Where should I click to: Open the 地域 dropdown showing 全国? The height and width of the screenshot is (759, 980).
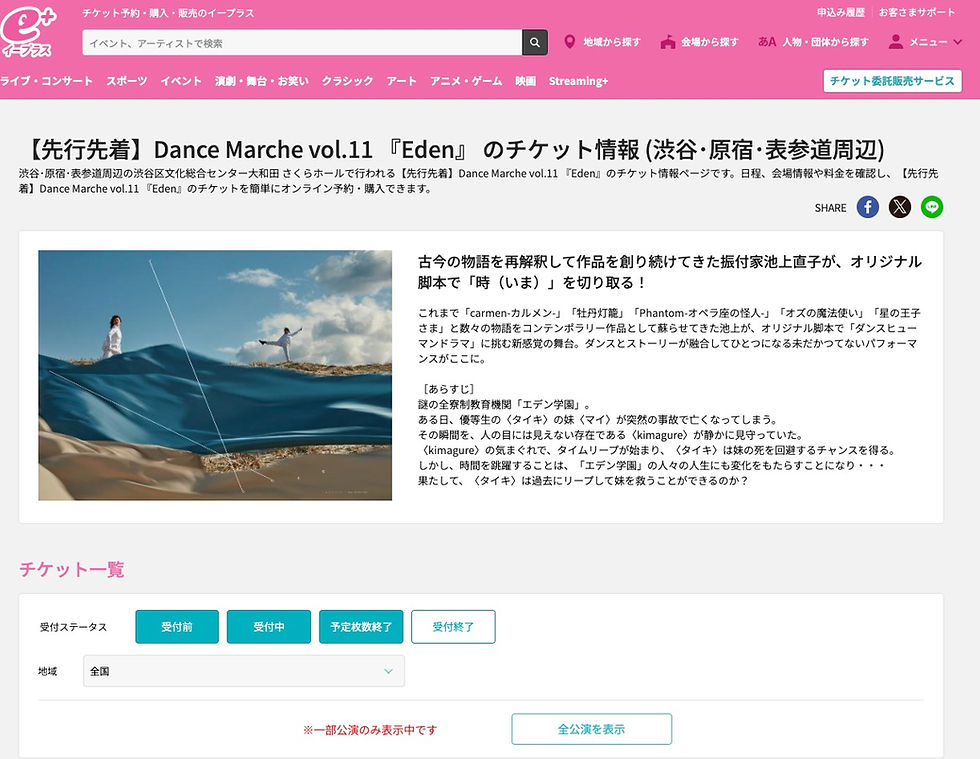tap(244, 671)
